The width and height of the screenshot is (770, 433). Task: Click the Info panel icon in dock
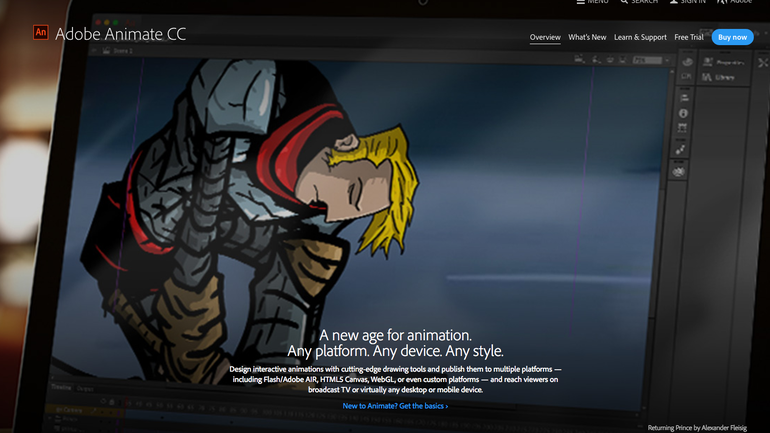683,114
